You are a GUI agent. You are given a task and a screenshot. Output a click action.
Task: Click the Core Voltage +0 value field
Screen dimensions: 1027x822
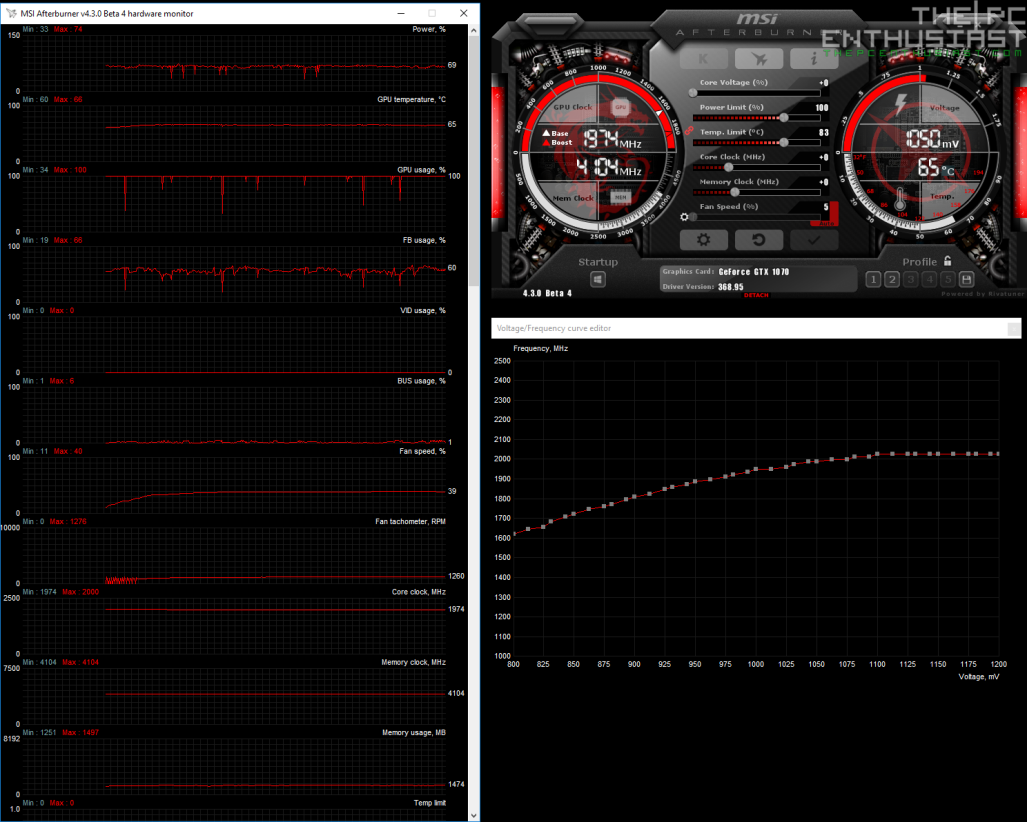(824, 83)
